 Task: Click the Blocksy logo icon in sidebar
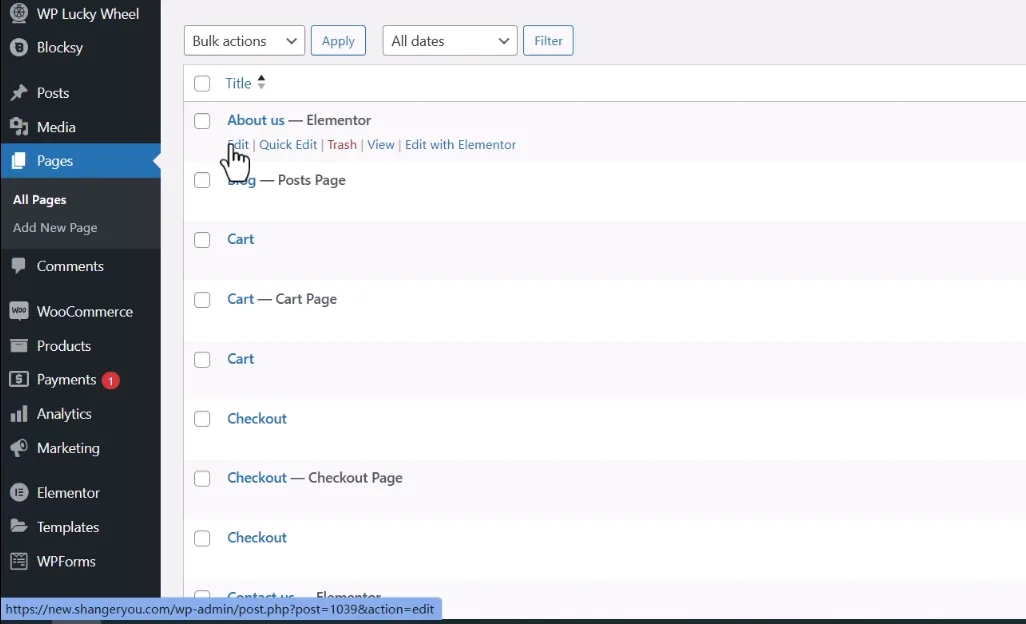19,47
